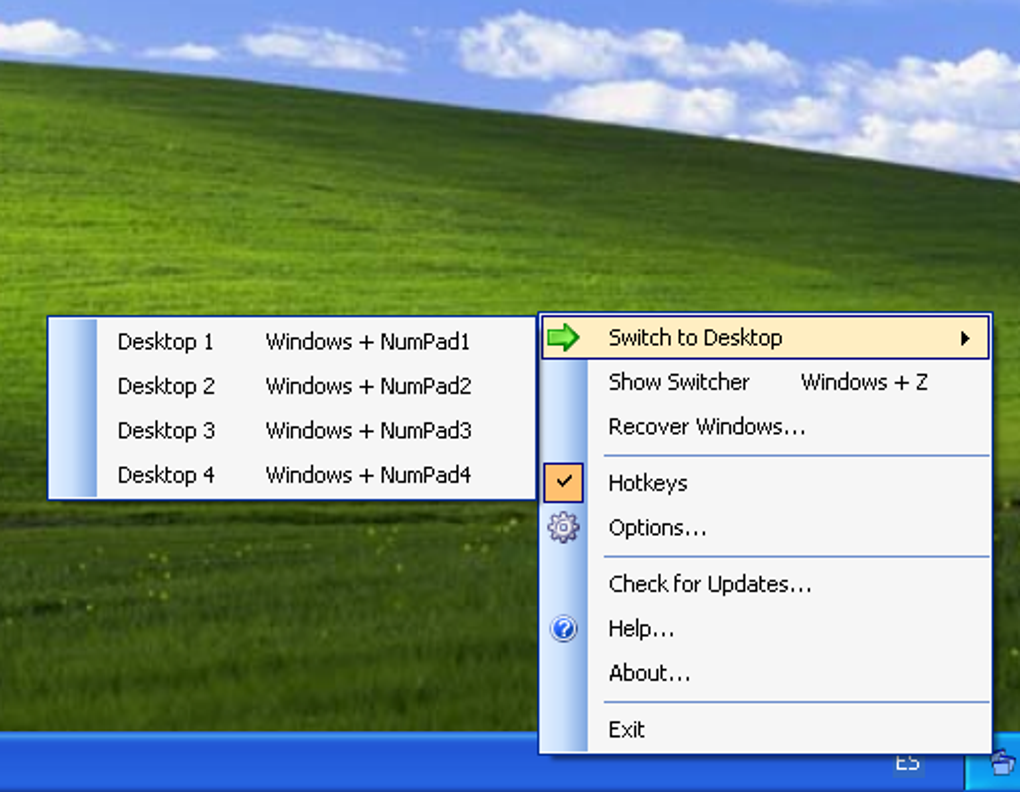Open the Options... dialog
1020x792 pixels.
(x=765, y=527)
